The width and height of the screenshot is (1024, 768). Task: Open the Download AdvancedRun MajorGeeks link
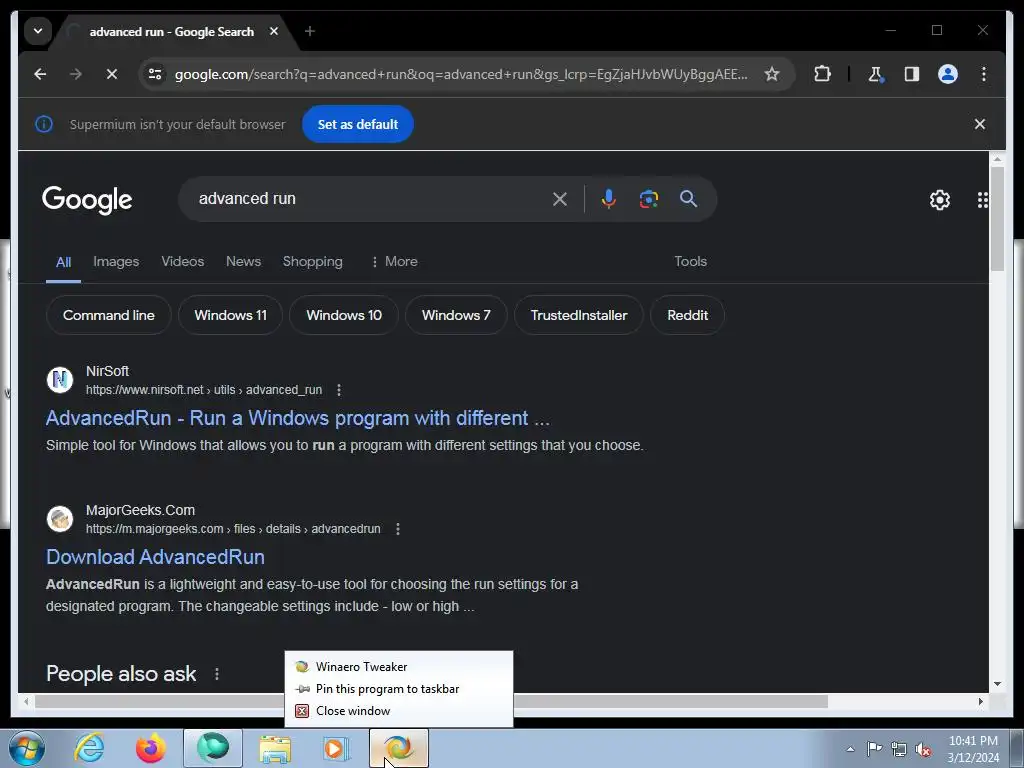click(x=155, y=557)
